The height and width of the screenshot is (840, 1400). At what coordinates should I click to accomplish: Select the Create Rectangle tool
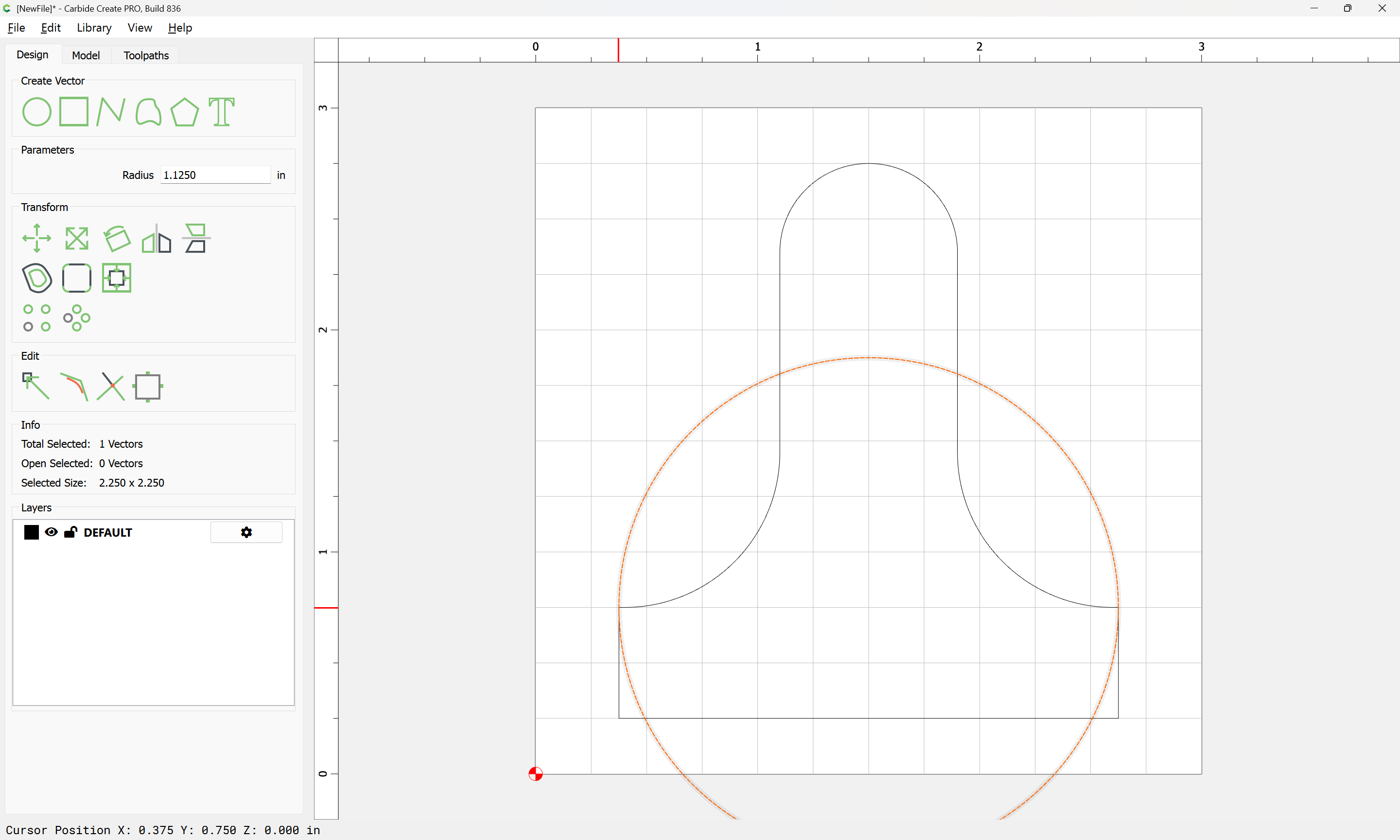pos(73,111)
